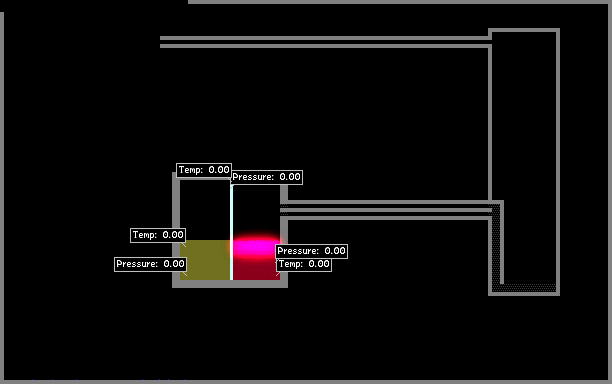Screen dimensions: 612x384
Task: Click the dotted floor of the right chamber
Action: [524, 288]
